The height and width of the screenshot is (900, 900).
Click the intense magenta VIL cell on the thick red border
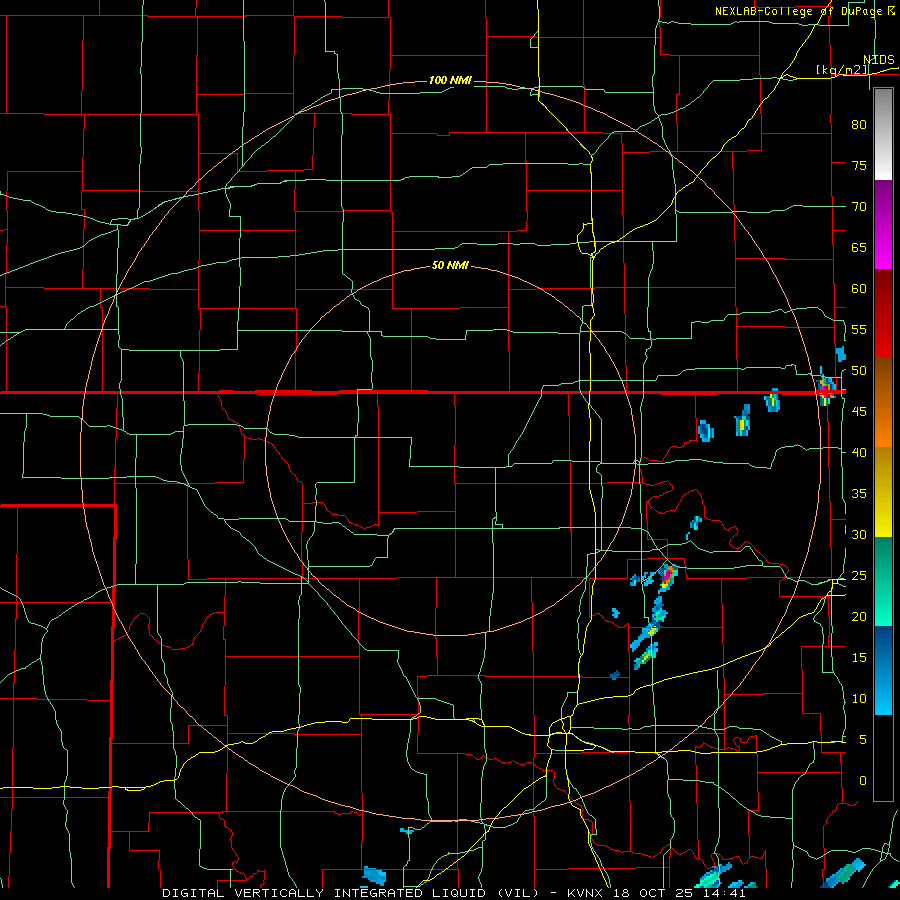tap(826, 388)
